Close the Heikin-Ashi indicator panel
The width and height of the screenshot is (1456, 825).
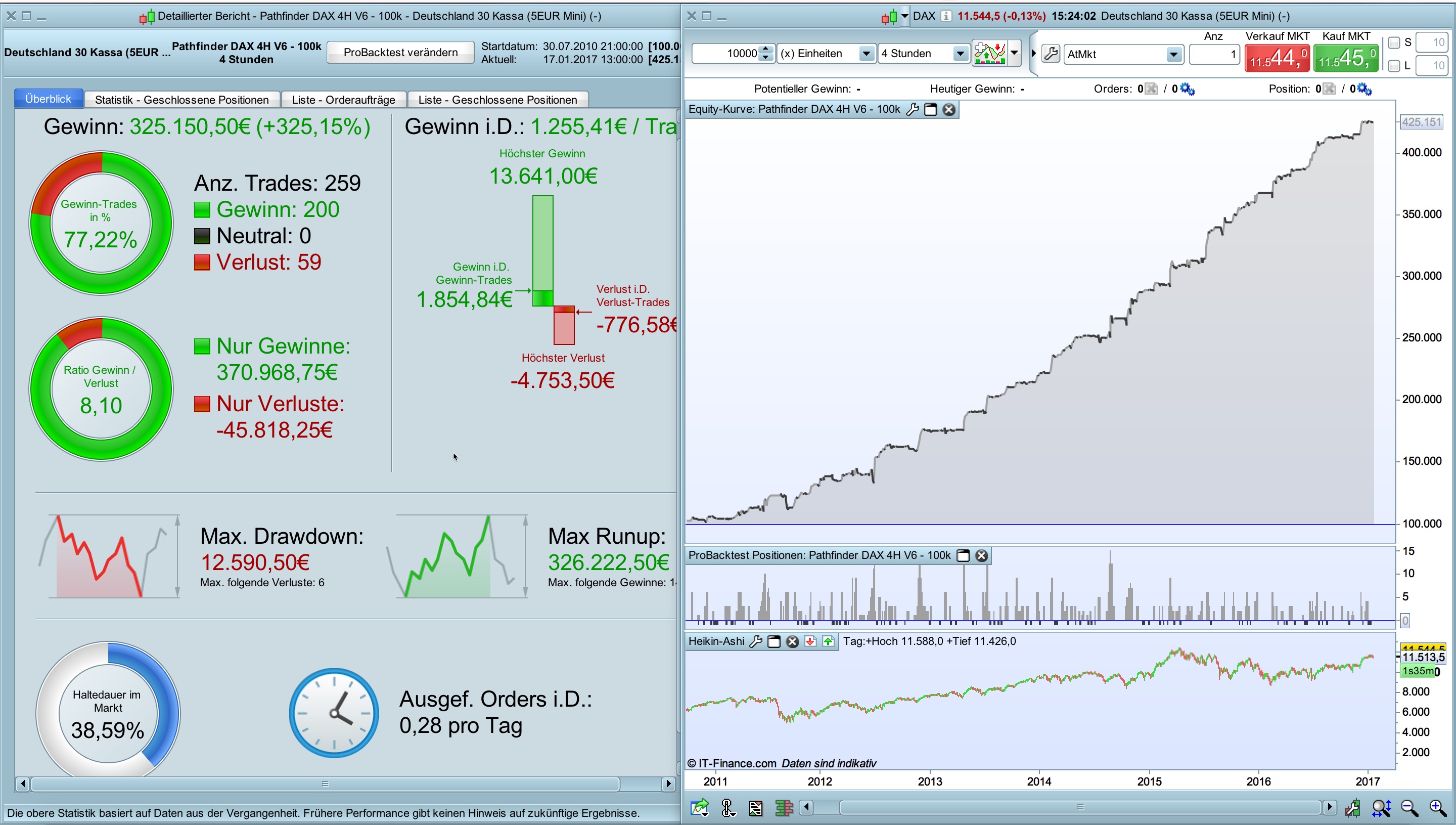792,641
